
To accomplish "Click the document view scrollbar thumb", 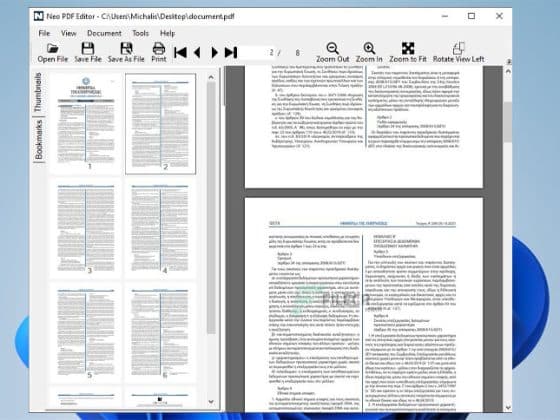I will pos(508,122).
